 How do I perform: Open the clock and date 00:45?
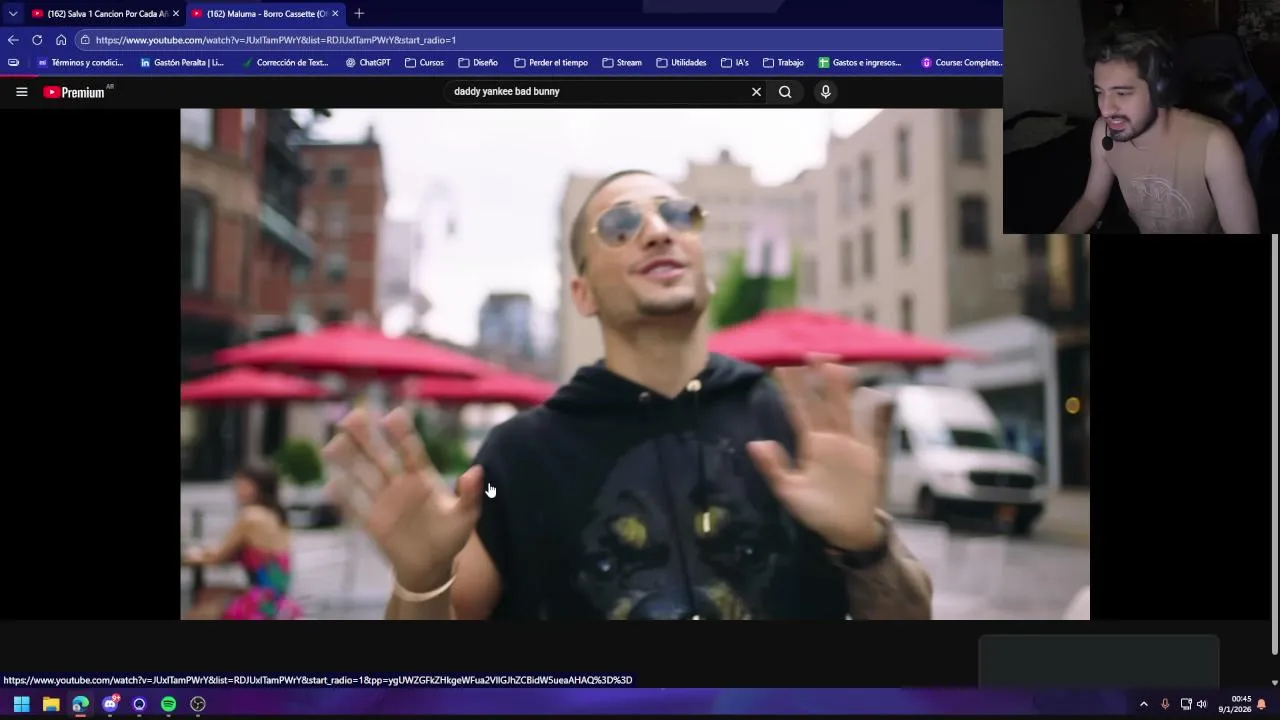pyautogui.click(x=1235, y=704)
